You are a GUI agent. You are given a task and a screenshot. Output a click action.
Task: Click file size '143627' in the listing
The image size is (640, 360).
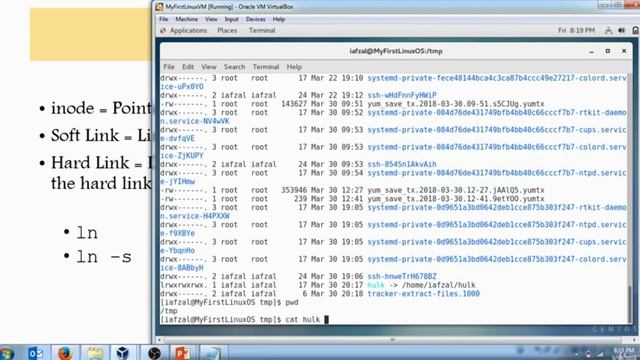click(294, 104)
